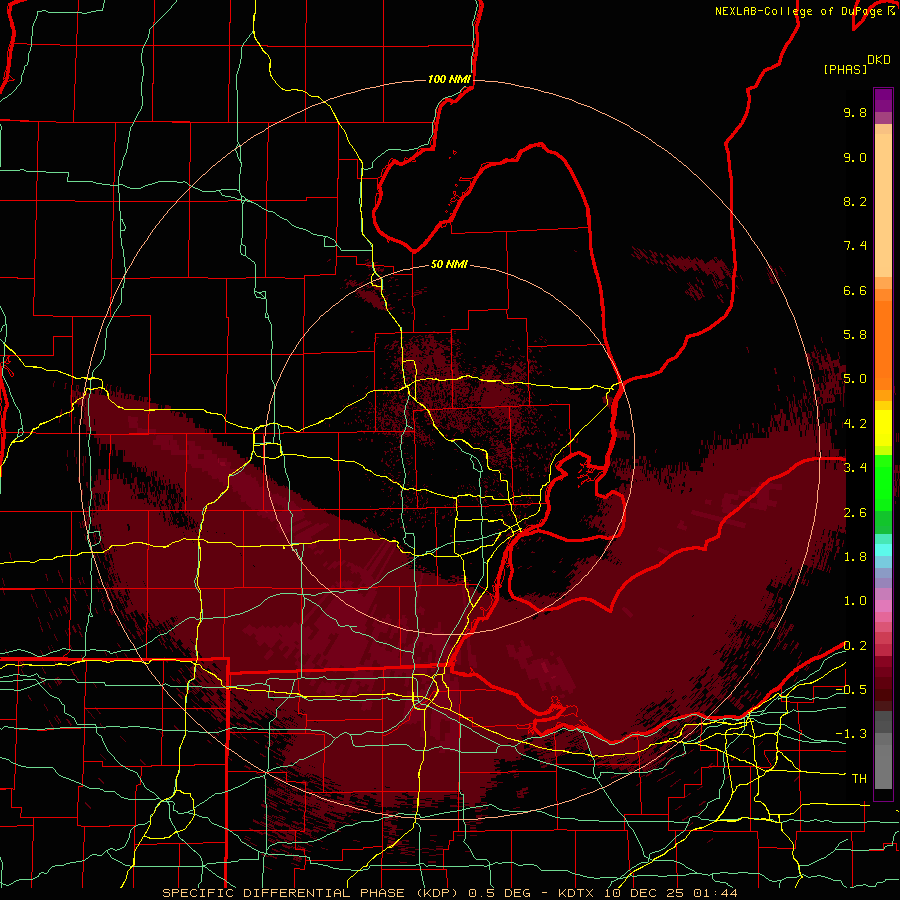Click the -0.5 value on the scale
Screen dimensions: 900x900
pos(851,690)
